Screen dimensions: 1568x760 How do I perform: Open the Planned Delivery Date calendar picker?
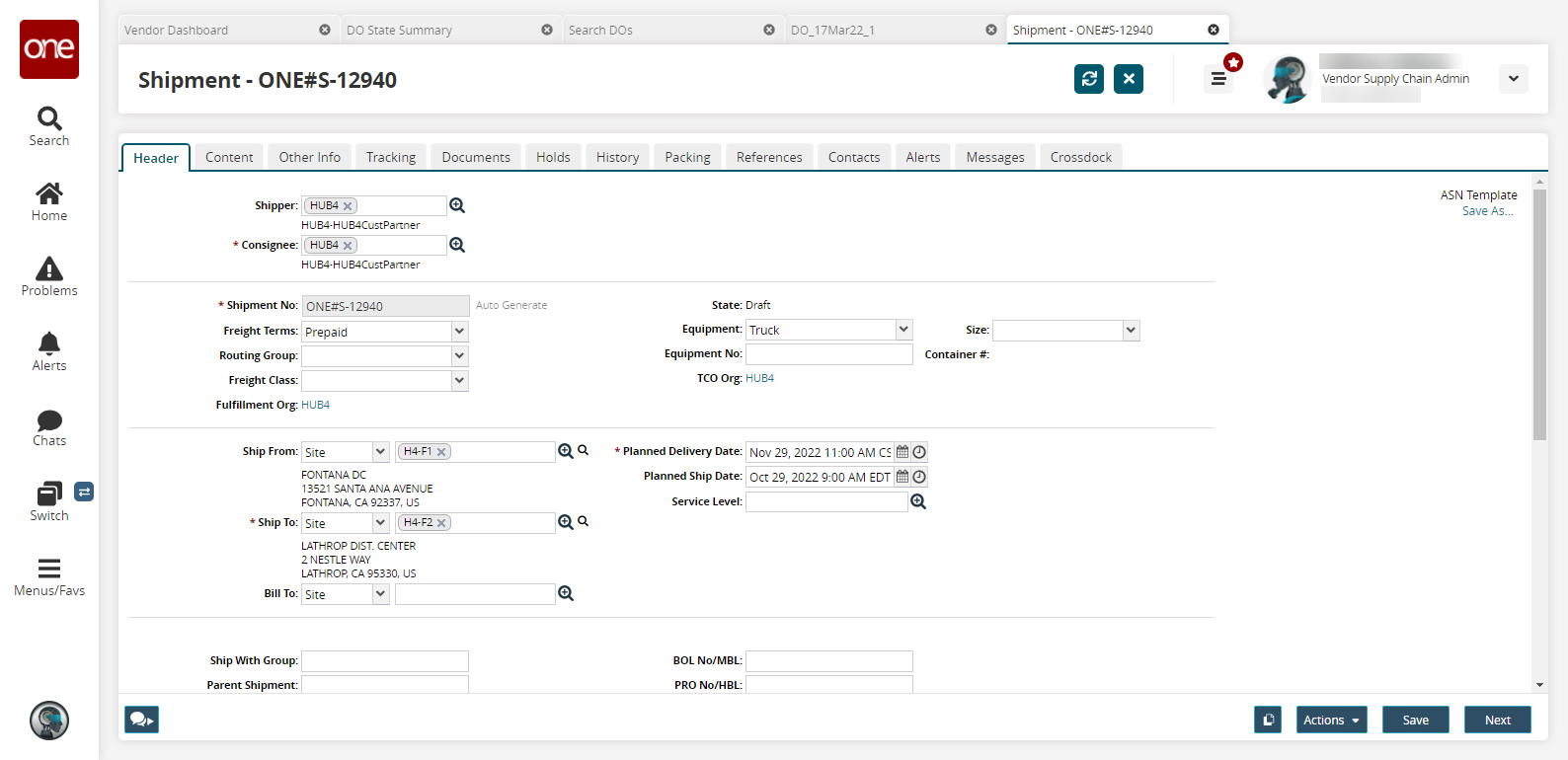click(902, 452)
